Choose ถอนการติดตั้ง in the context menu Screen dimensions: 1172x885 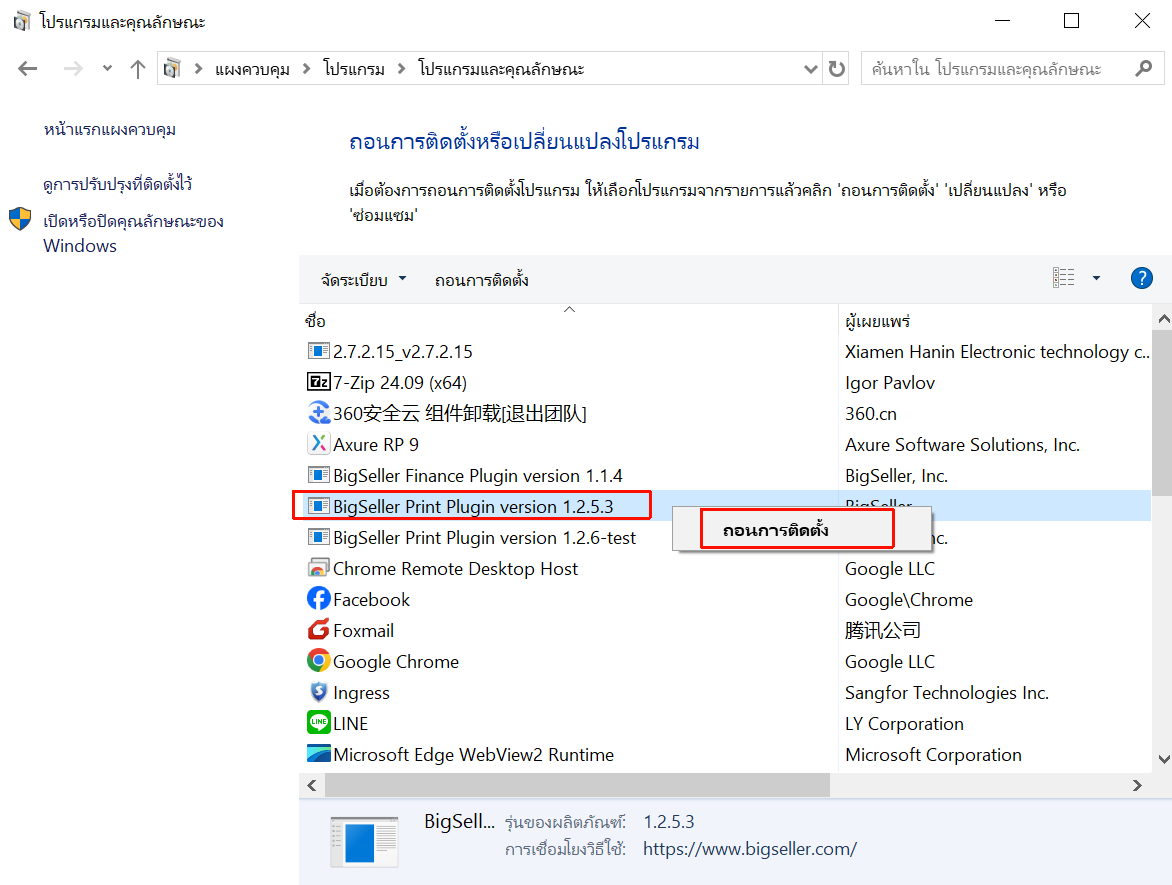(776, 529)
